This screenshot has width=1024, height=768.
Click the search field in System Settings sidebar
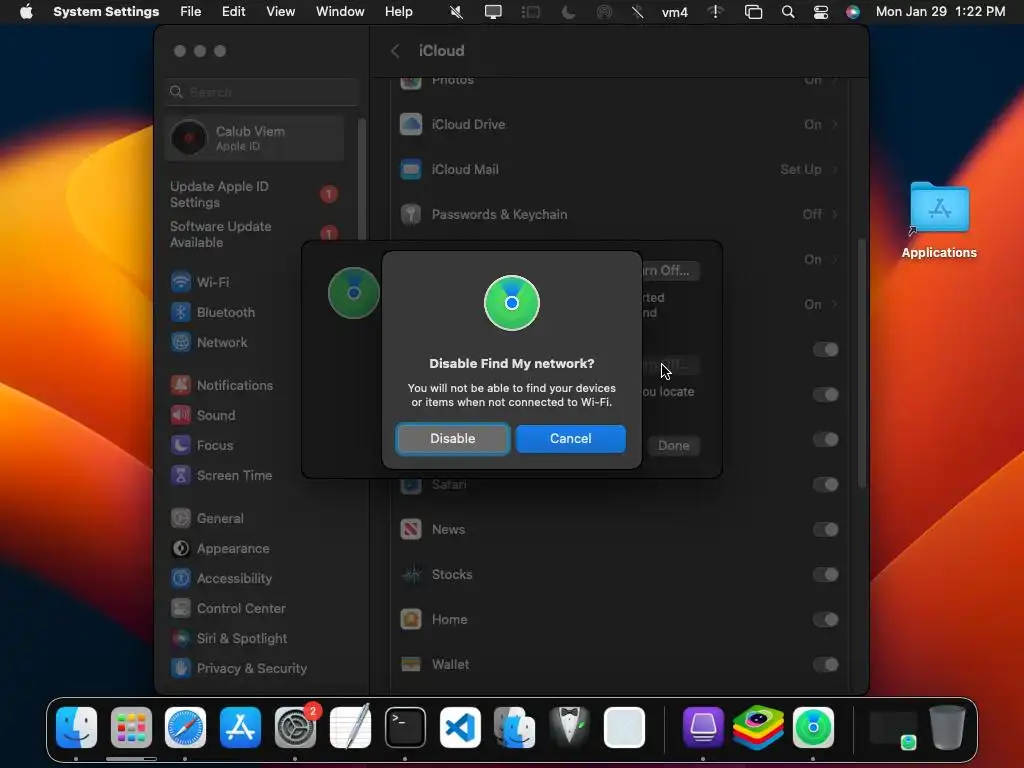[262, 92]
